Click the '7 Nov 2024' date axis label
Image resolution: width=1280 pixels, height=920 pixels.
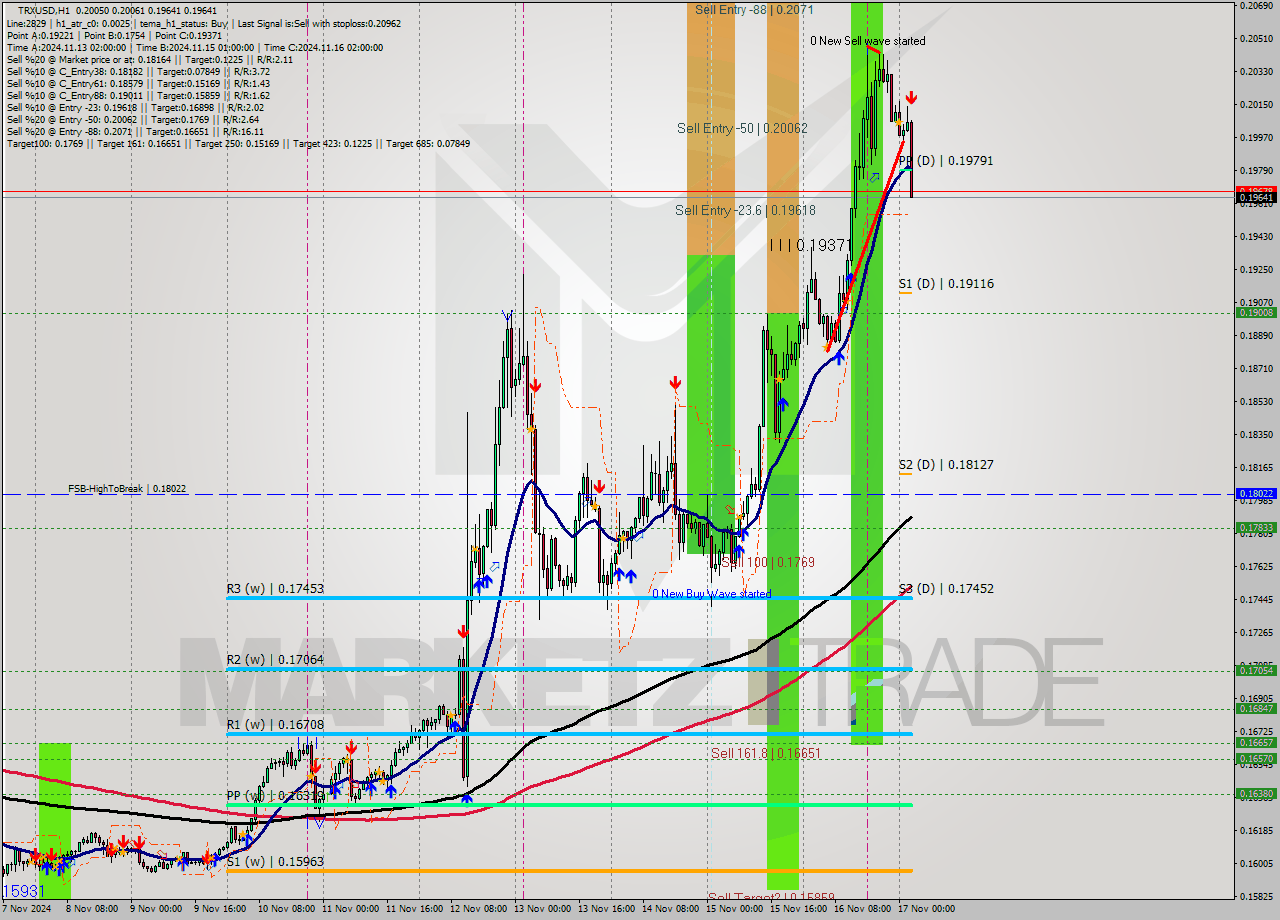click(27, 910)
